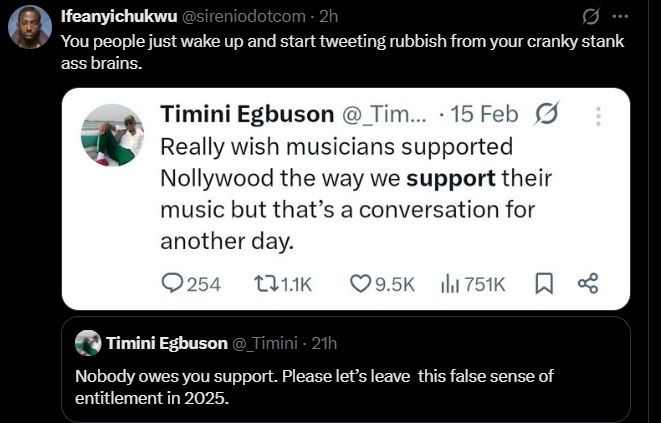Open more options on Ifeanyichukwu's tweet

(621, 16)
